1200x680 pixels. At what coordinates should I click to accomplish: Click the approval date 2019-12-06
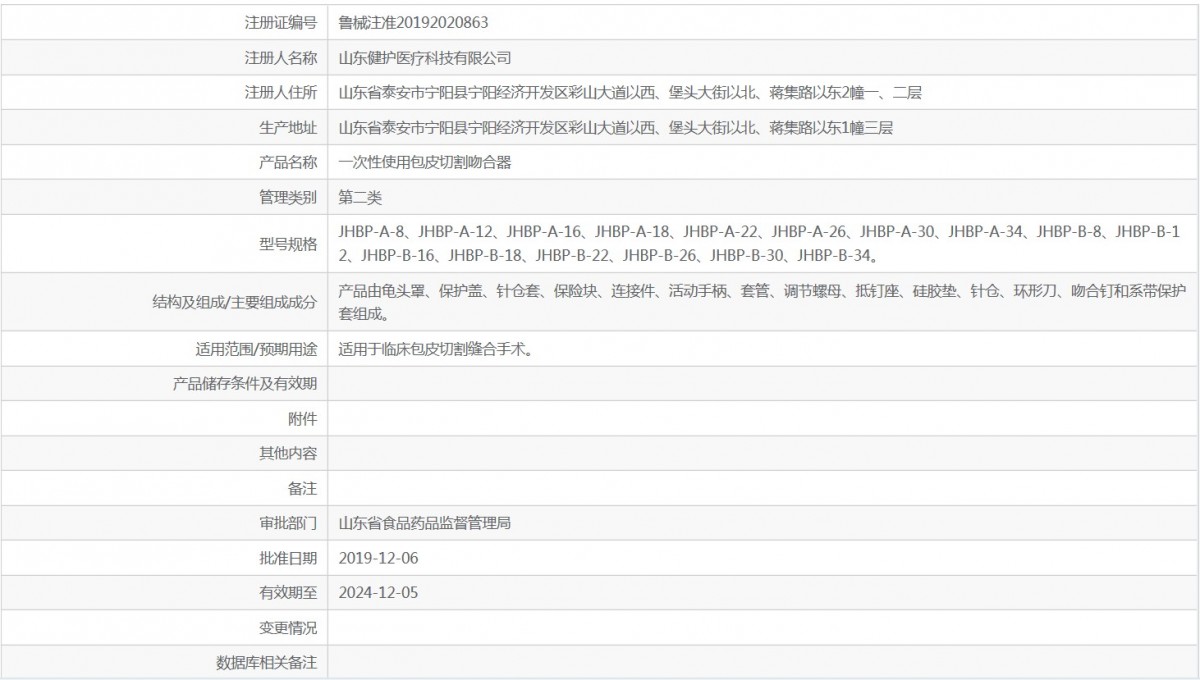tap(378, 558)
